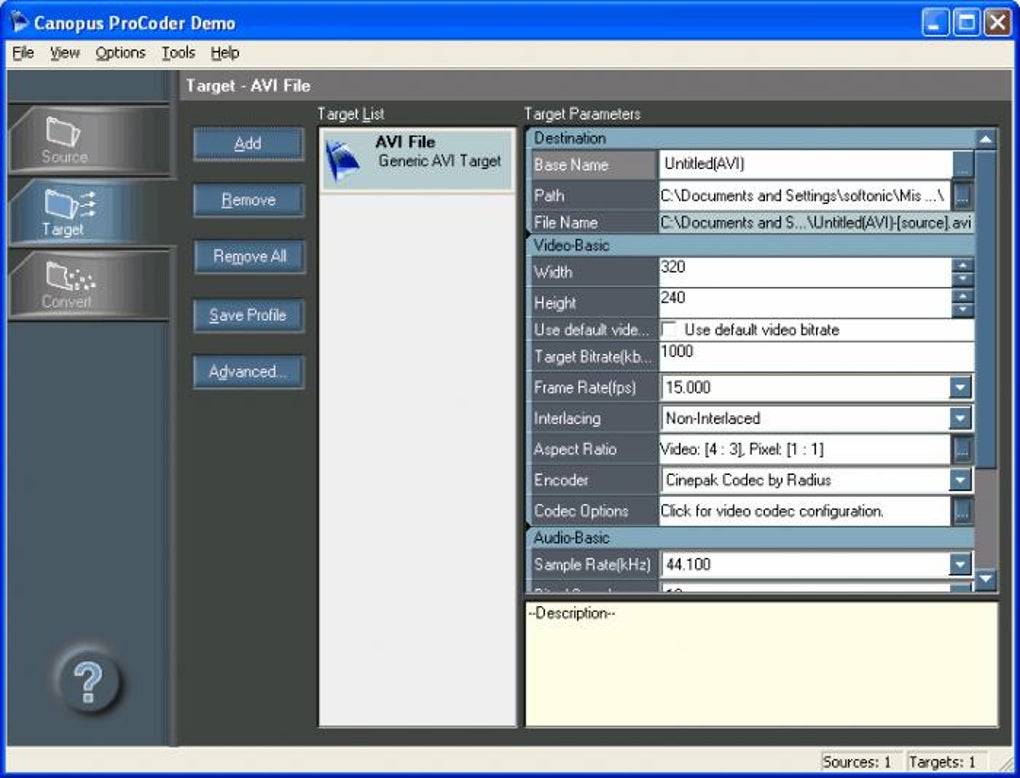Toggle Use default video bitrate checkbox

668,329
